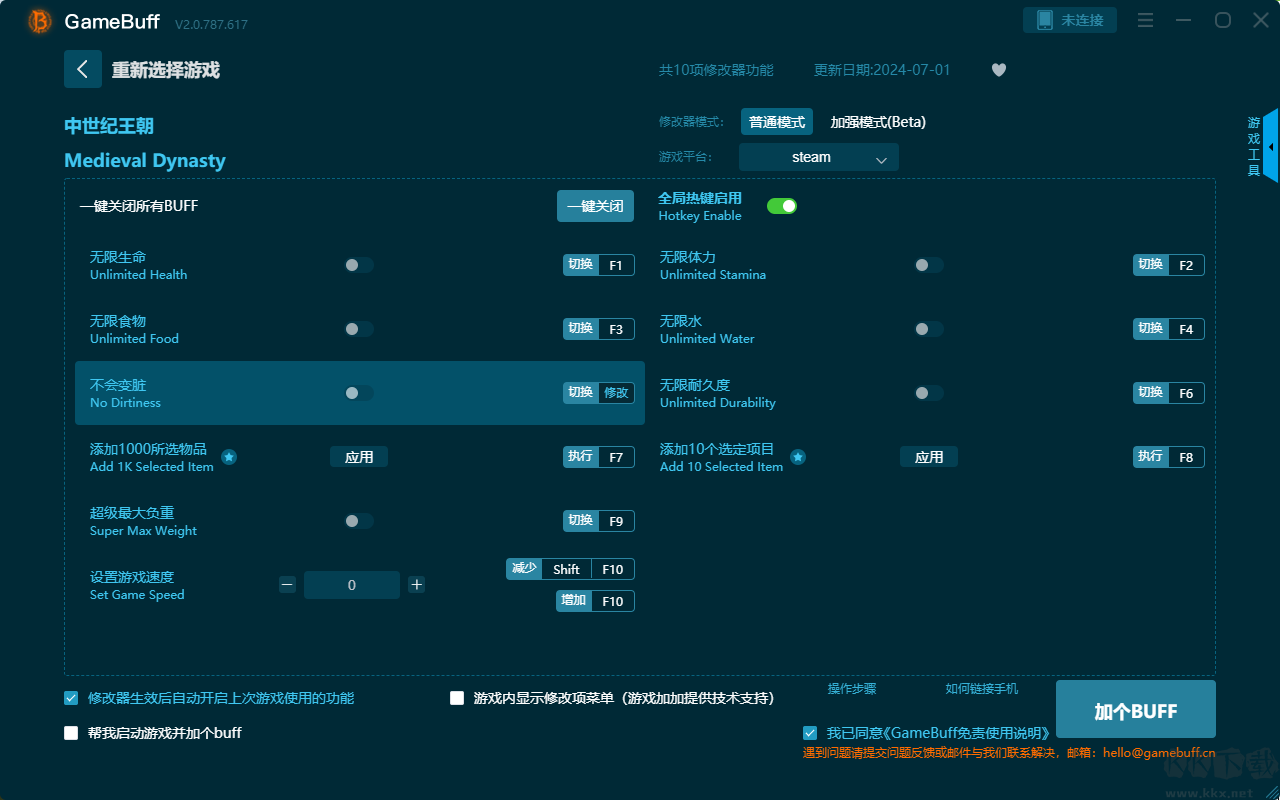Click the 一键关闭 button
The width and height of the screenshot is (1280, 800).
(595, 206)
